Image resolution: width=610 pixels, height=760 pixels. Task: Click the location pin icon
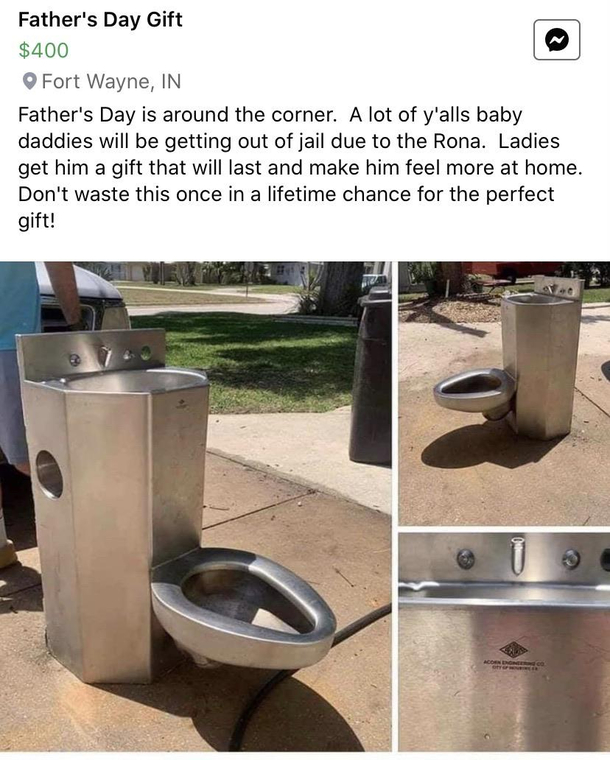click(30, 81)
